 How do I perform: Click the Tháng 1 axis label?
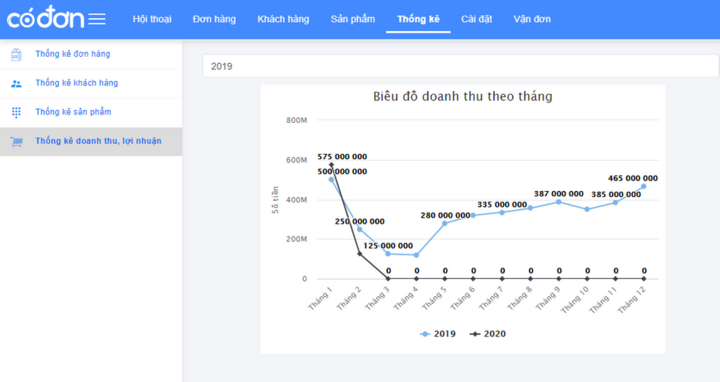tap(320, 298)
